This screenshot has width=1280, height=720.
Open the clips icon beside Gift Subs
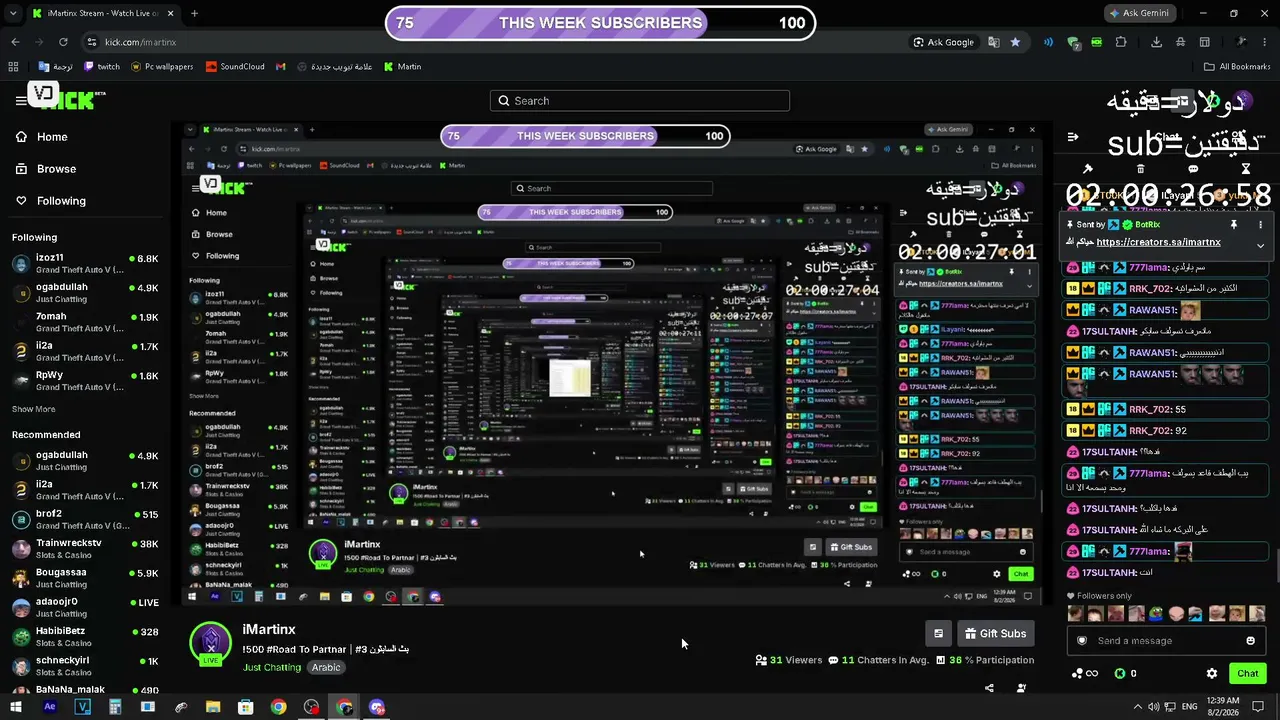(x=938, y=633)
